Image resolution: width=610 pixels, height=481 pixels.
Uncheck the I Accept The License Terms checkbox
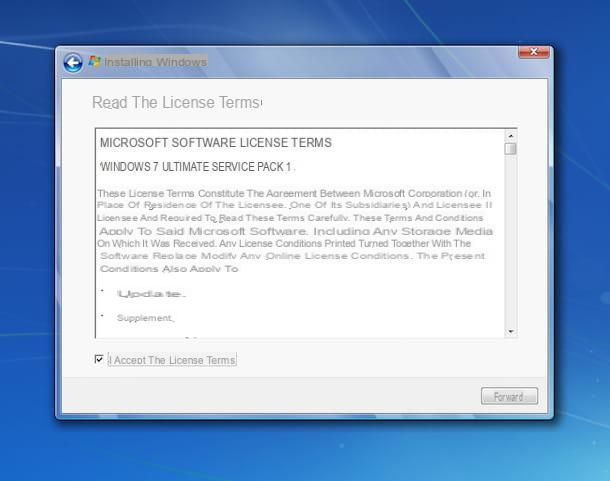pos(99,359)
